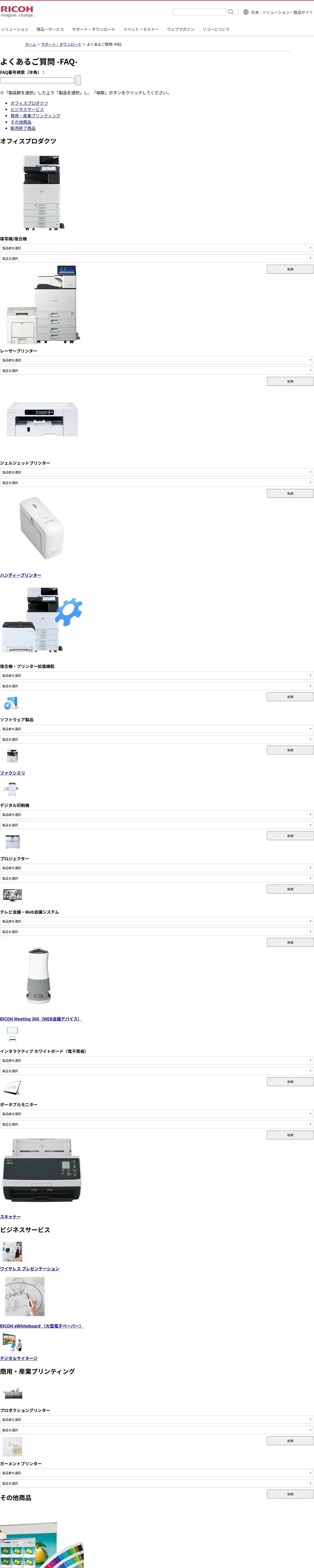Open RICOH eWhiteboard link
The height and width of the screenshot is (1568, 314).
click(41, 1326)
